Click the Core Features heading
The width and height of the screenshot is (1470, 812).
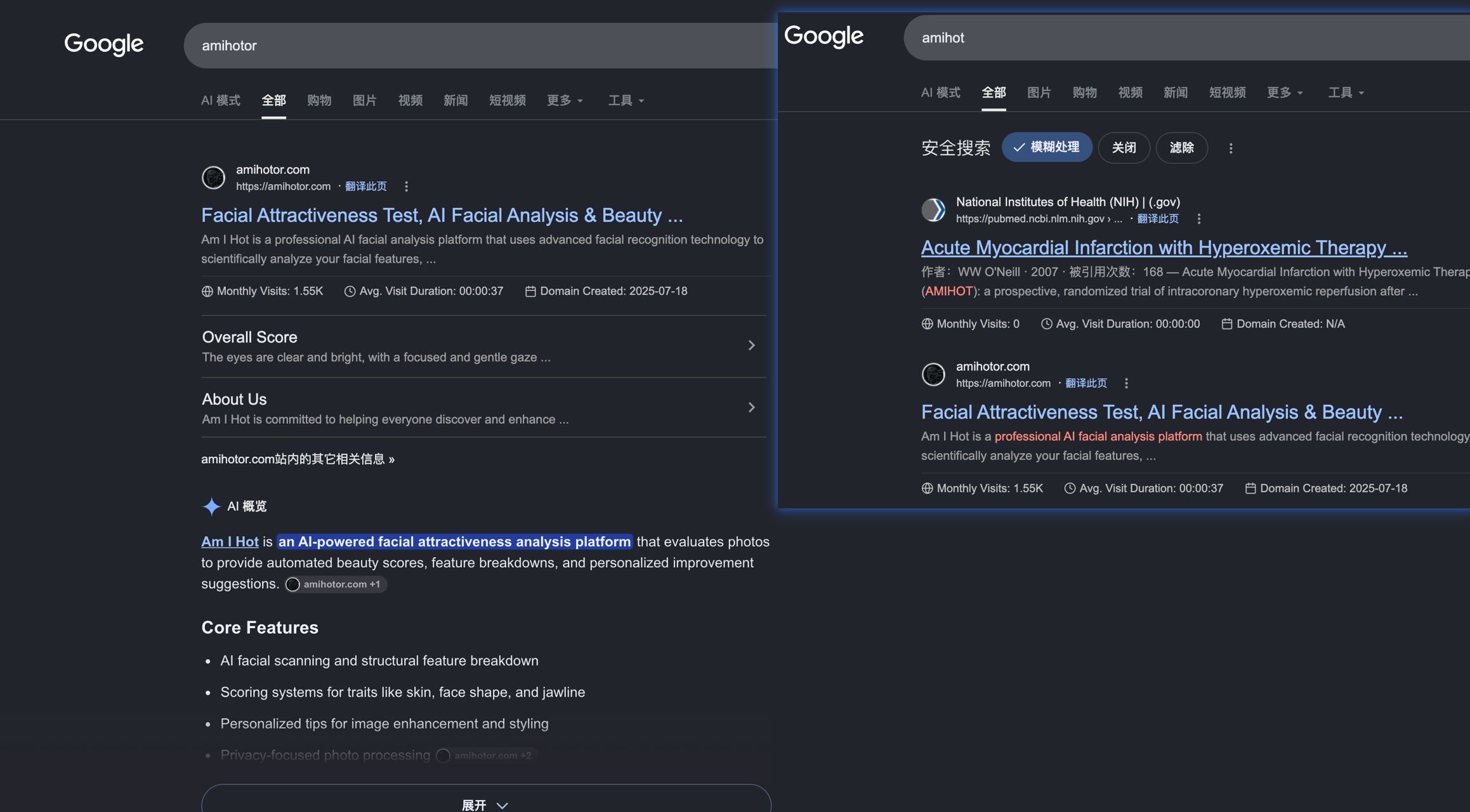coord(260,627)
